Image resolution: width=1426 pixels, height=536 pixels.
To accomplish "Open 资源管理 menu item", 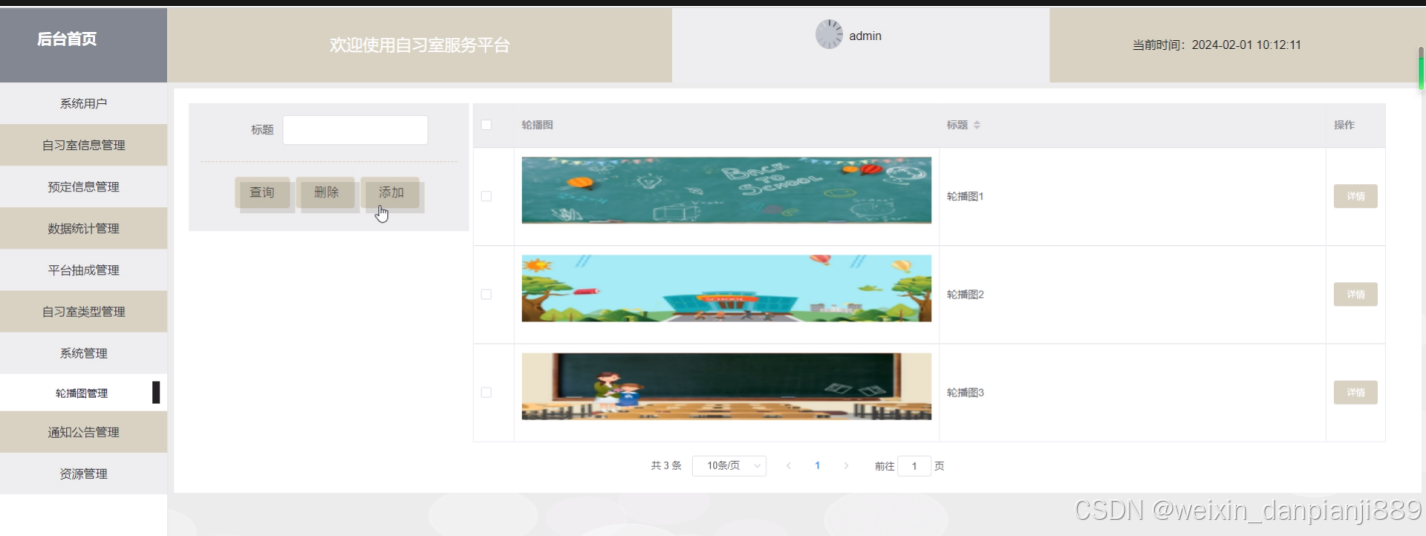I will pos(83,474).
